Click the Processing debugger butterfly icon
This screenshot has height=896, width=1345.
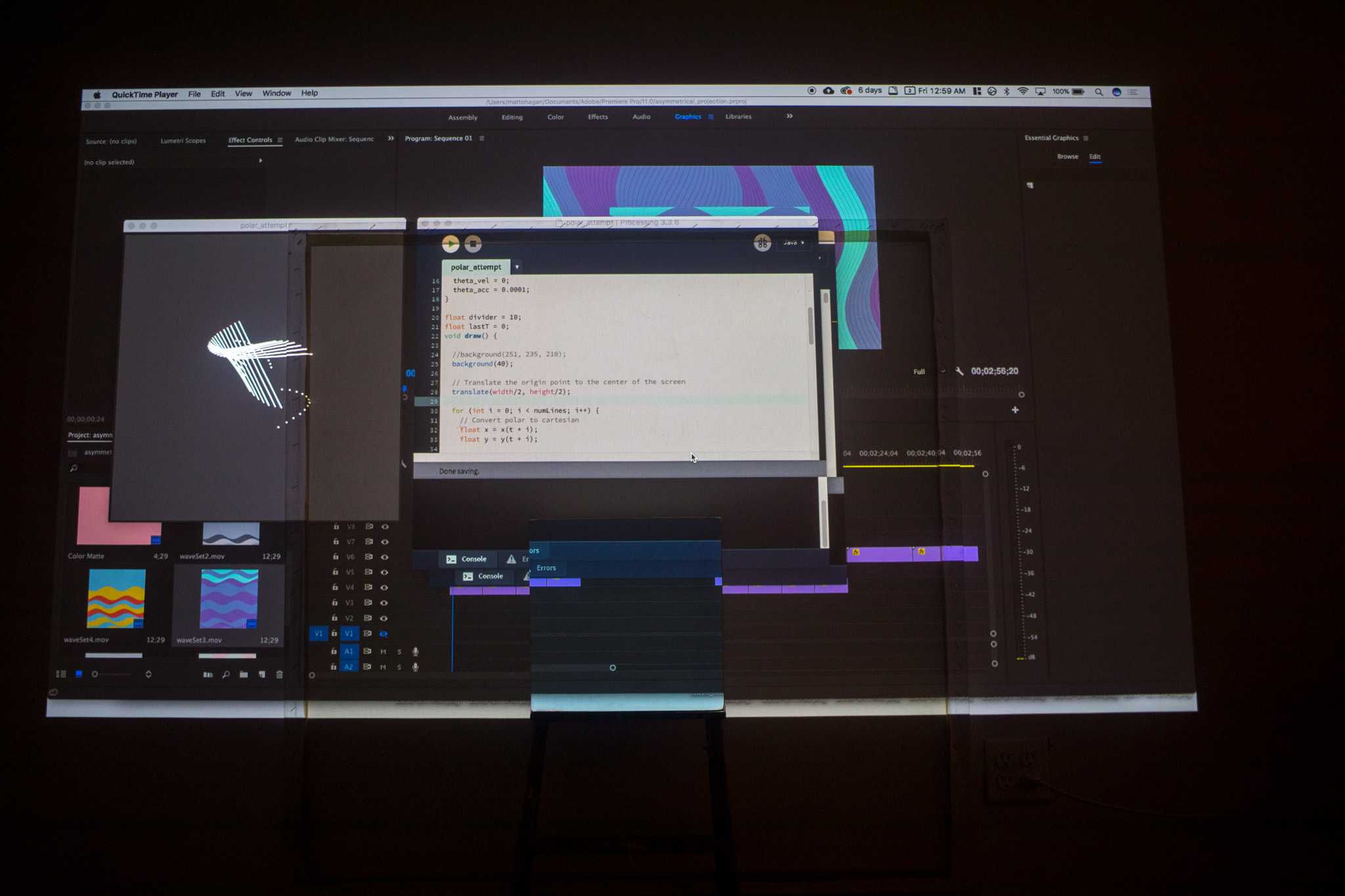coord(762,243)
